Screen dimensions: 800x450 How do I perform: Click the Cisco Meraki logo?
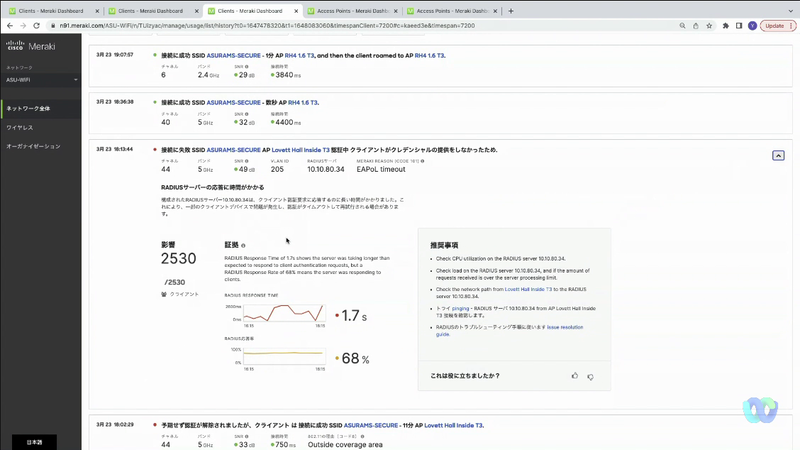point(31,46)
